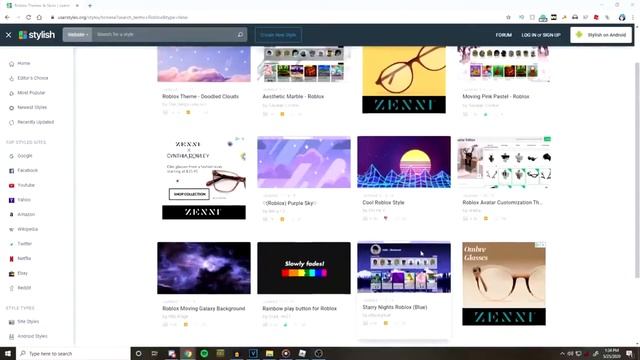Click the taskbar Type here to search box

[73, 353]
